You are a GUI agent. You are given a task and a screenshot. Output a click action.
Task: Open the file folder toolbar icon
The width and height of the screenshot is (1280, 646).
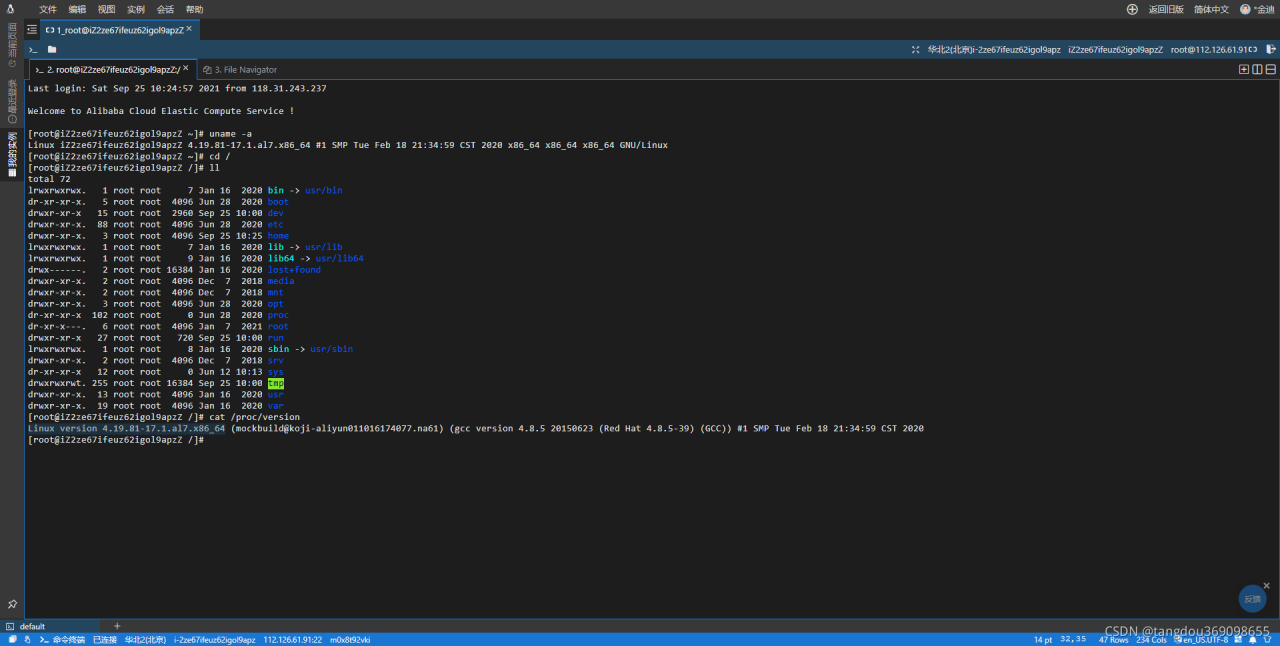click(52, 49)
